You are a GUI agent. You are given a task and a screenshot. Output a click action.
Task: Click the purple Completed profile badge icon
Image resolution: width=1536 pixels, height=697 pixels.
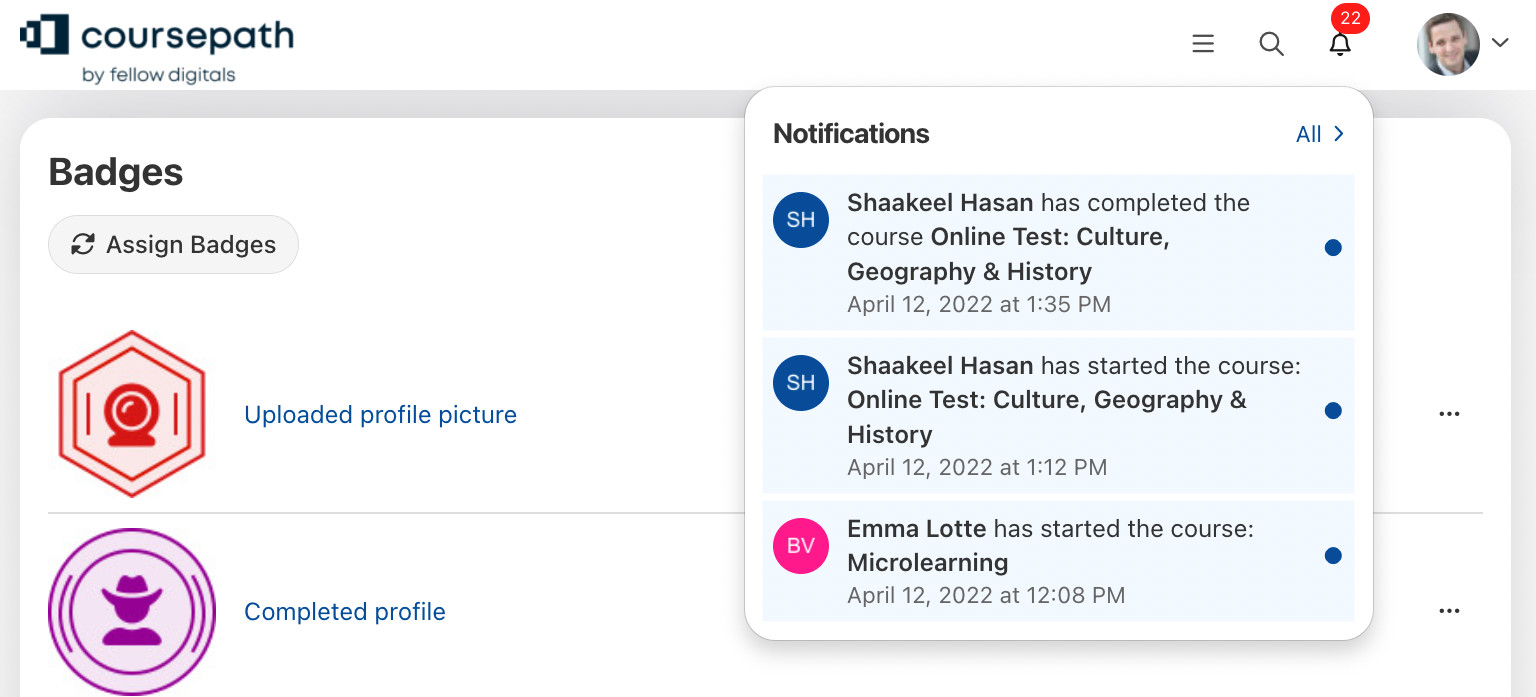132,611
